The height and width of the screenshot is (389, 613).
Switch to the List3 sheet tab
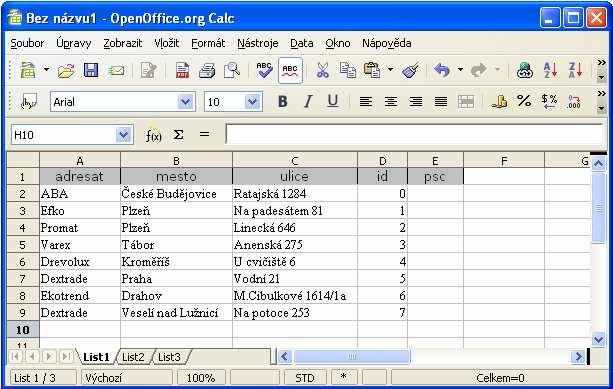click(x=169, y=357)
